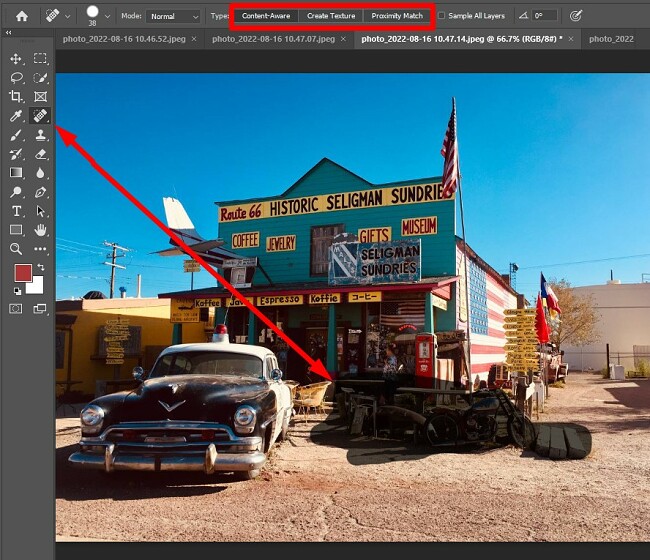The width and height of the screenshot is (650, 560).
Task: Click the brush angle input field
Action: click(544, 16)
